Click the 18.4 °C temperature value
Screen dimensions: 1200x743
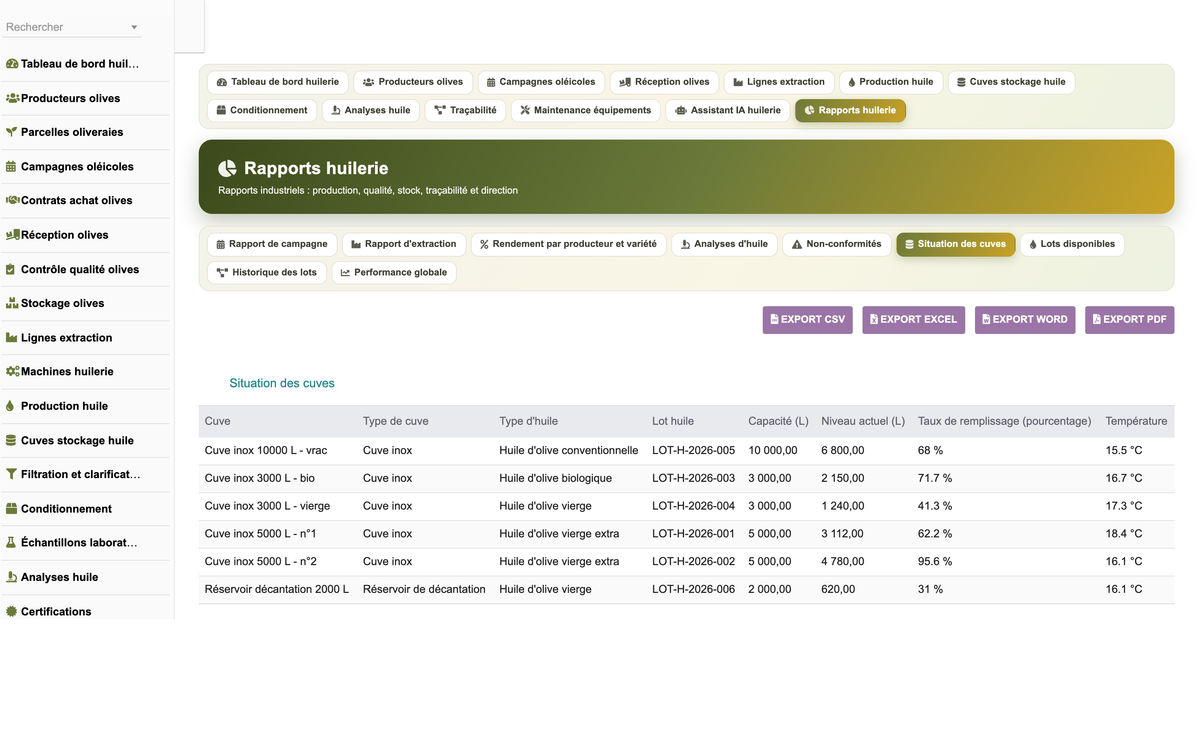click(1124, 534)
